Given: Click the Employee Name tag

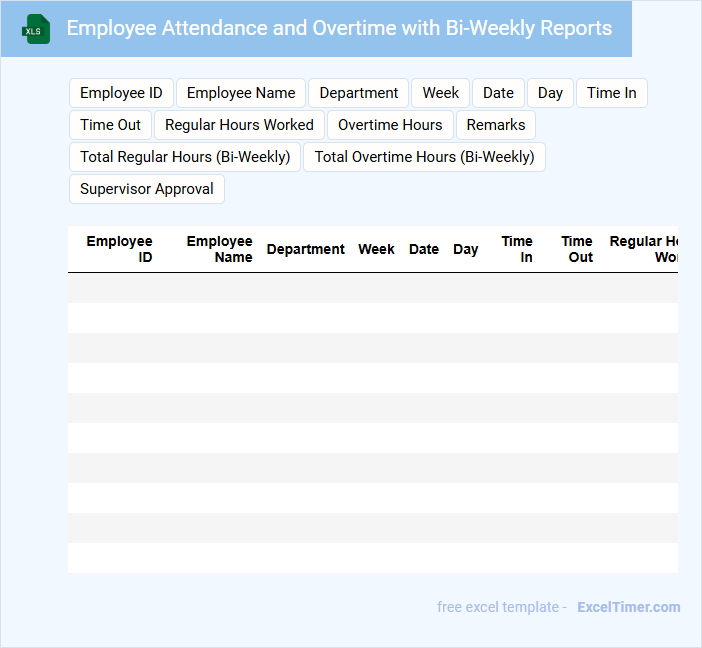Looking at the screenshot, I should pos(241,93).
